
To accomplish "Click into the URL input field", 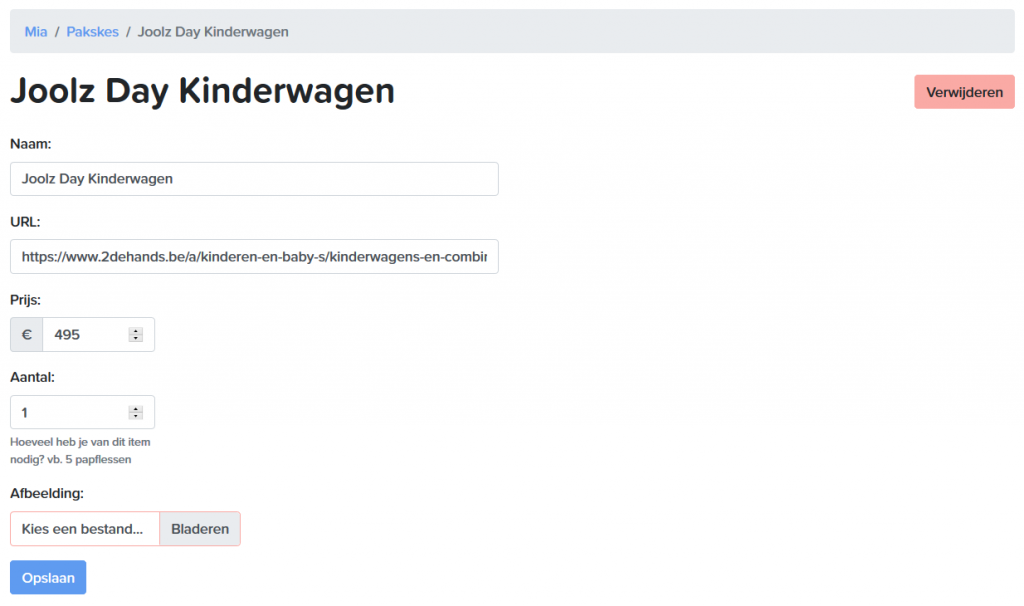I will pyautogui.click(x=254, y=257).
